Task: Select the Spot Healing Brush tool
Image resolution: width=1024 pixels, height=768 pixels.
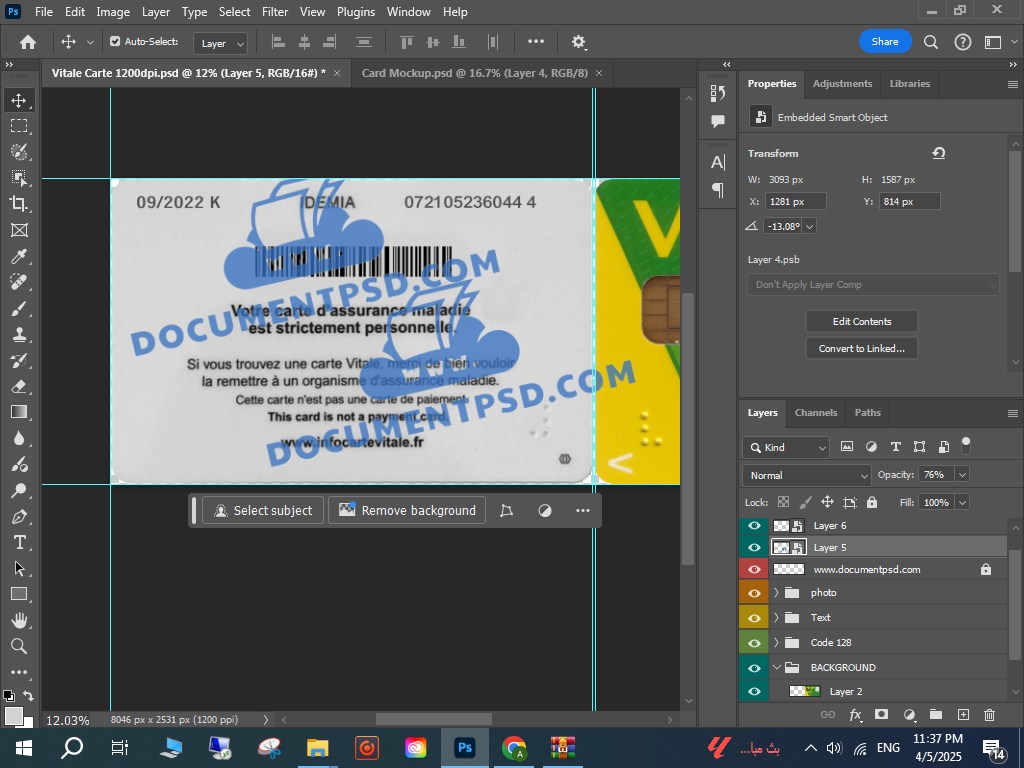Action: coord(19,282)
